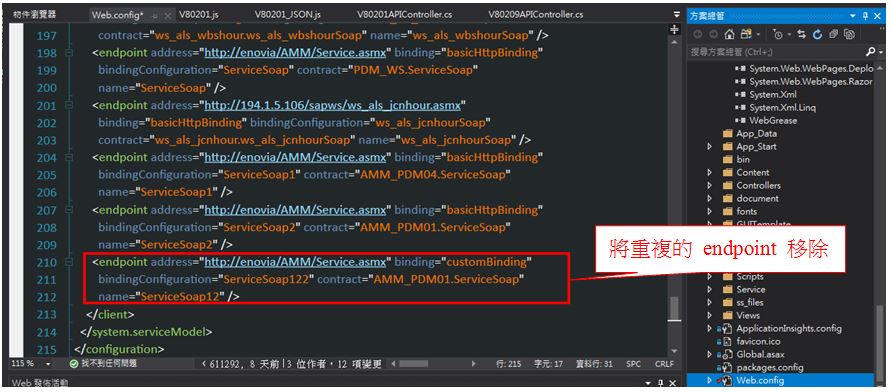Select packages.config in Solution Explorer
Viewport: 891px width, 392px height.
[x=769, y=367]
